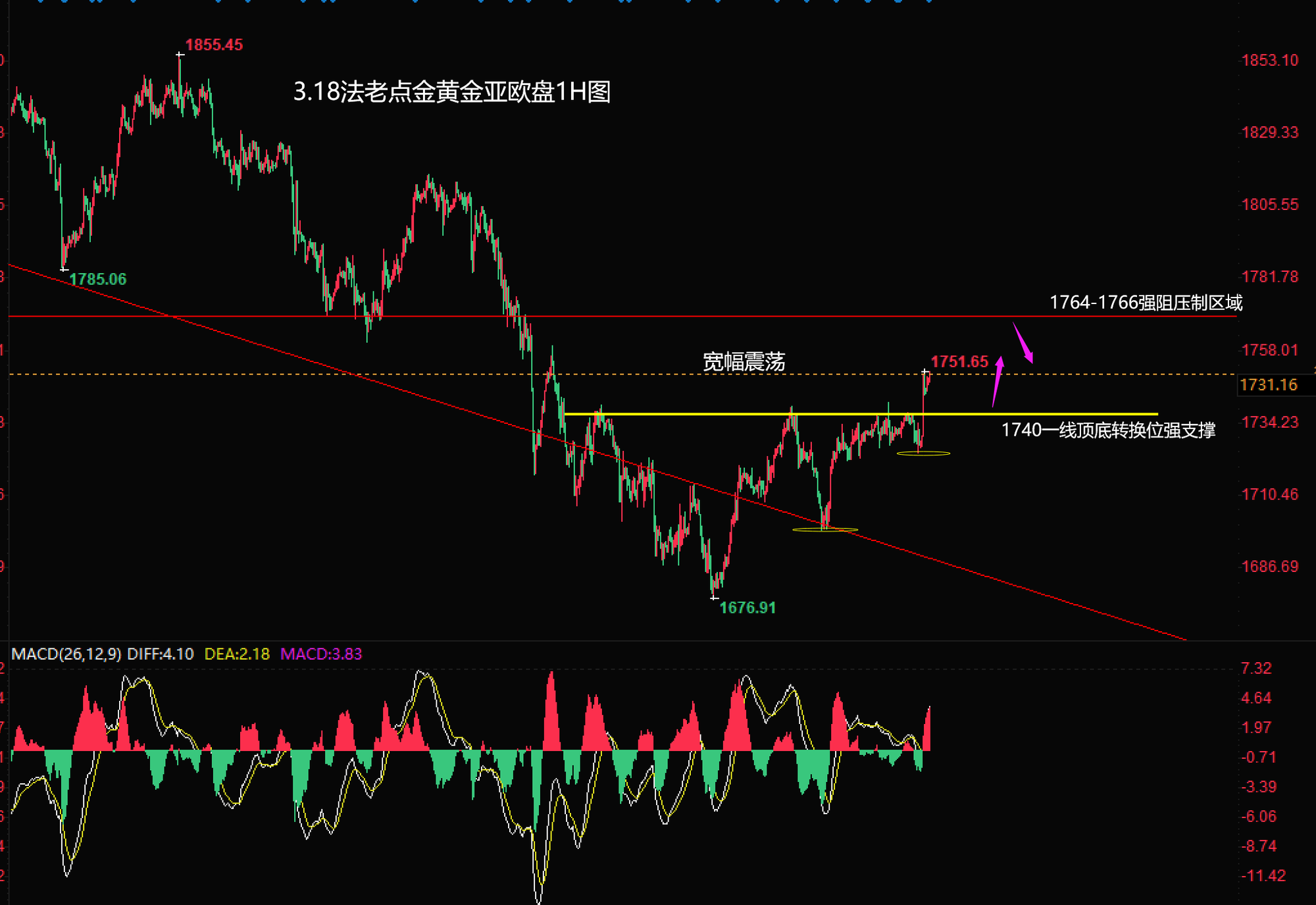Click the 1751.65 recent high marker
1316x905 pixels.
(x=959, y=361)
